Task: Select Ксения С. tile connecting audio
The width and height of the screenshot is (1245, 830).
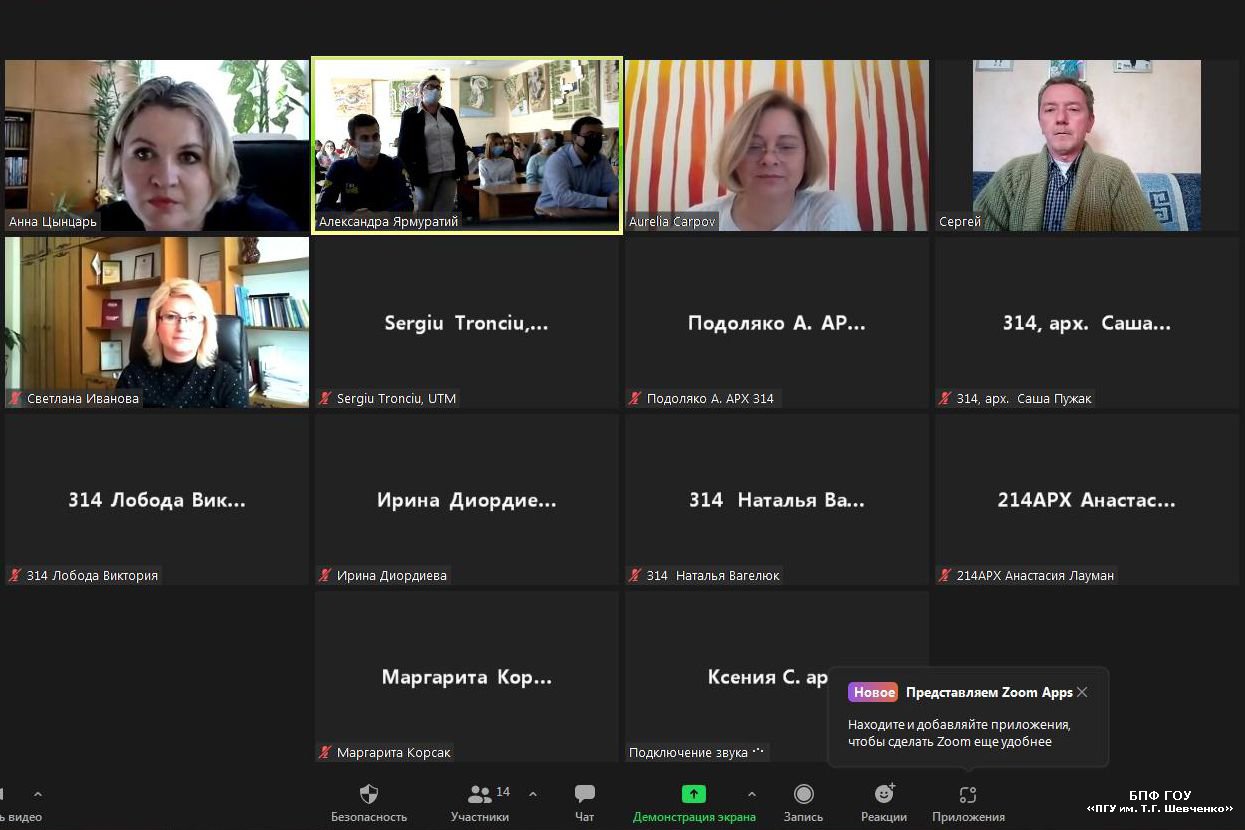Action: coord(777,676)
